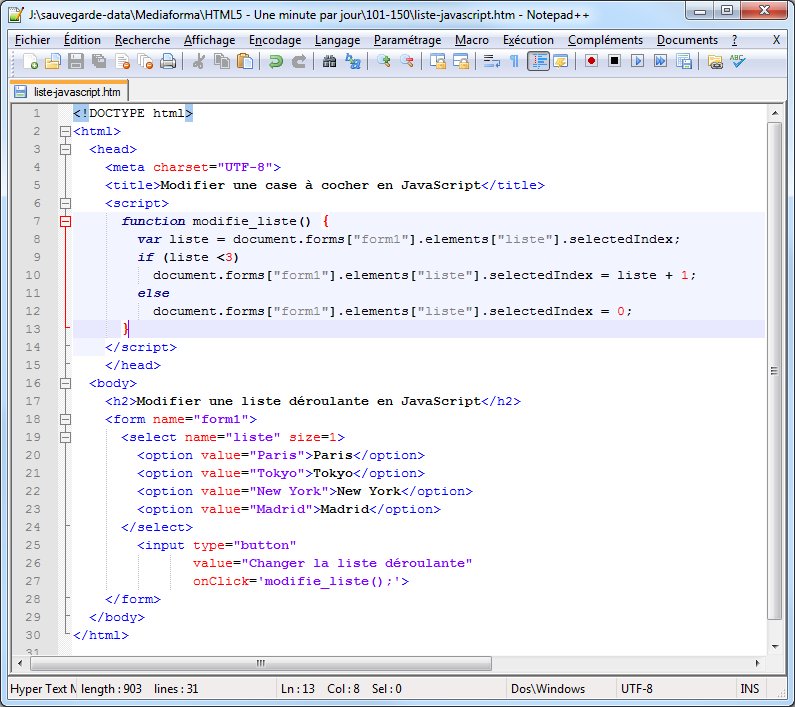Screen dimensions: 795x707
Task: Click the horizontal scrollbar thumb
Action: pyautogui.click(x=260, y=662)
